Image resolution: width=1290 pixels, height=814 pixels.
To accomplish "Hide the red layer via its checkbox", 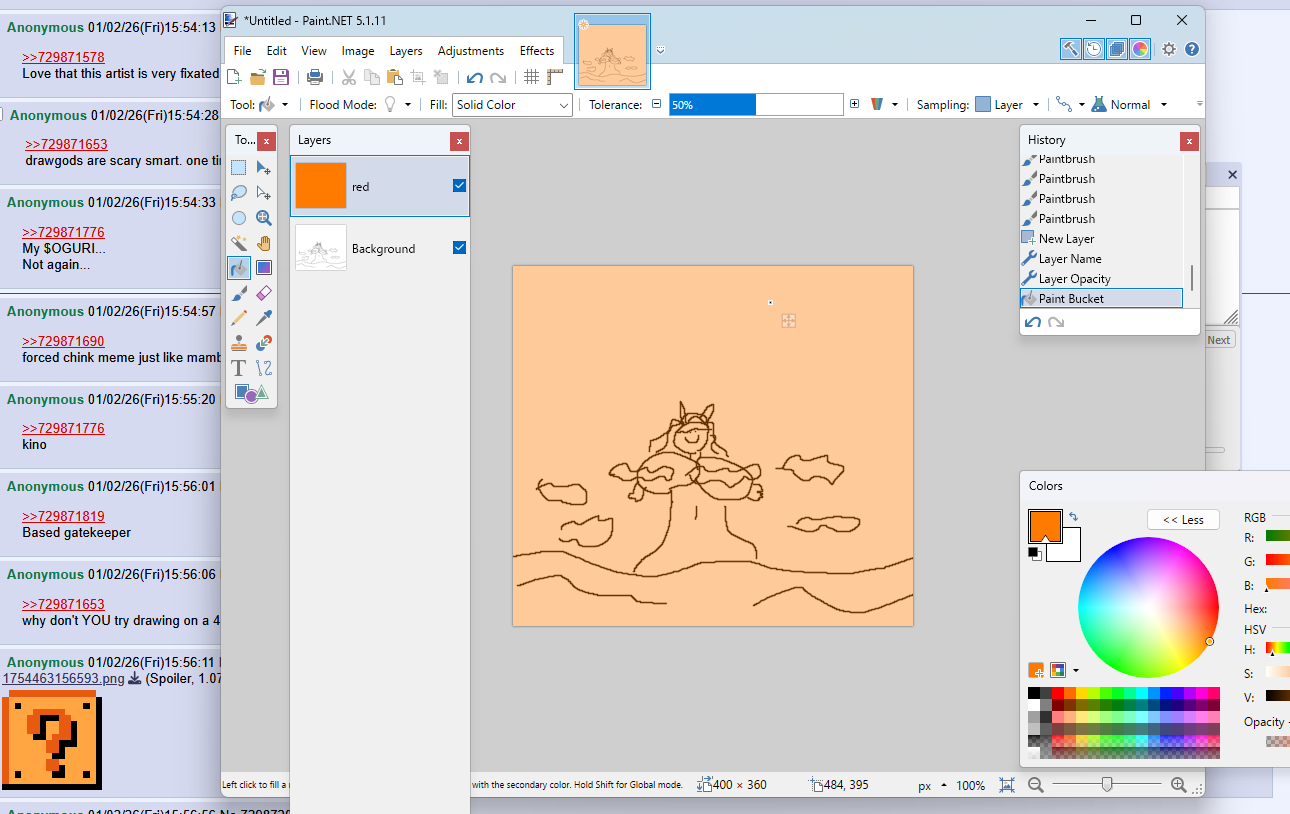I will click(x=459, y=185).
